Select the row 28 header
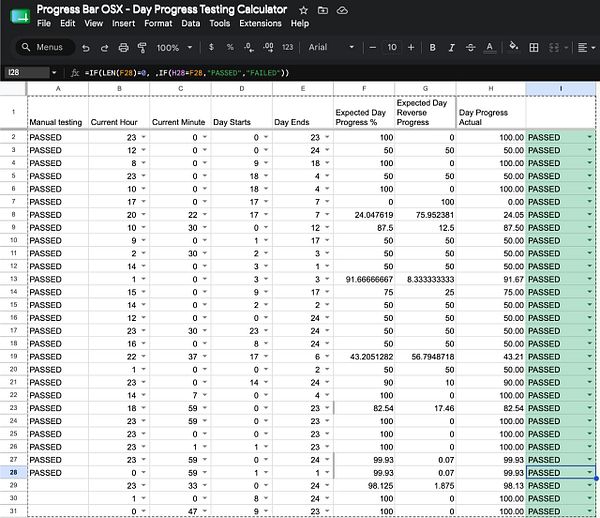This screenshot has height=518, width=600. (x=13, y=472)
